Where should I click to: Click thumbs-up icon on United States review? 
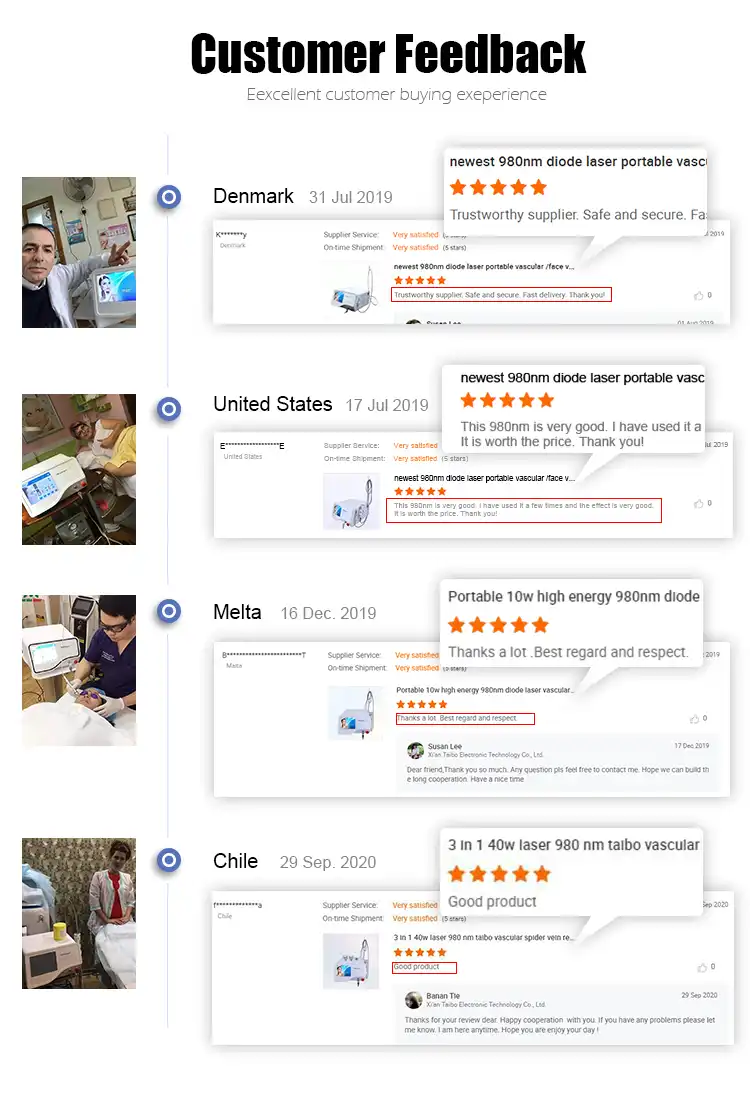698,504
